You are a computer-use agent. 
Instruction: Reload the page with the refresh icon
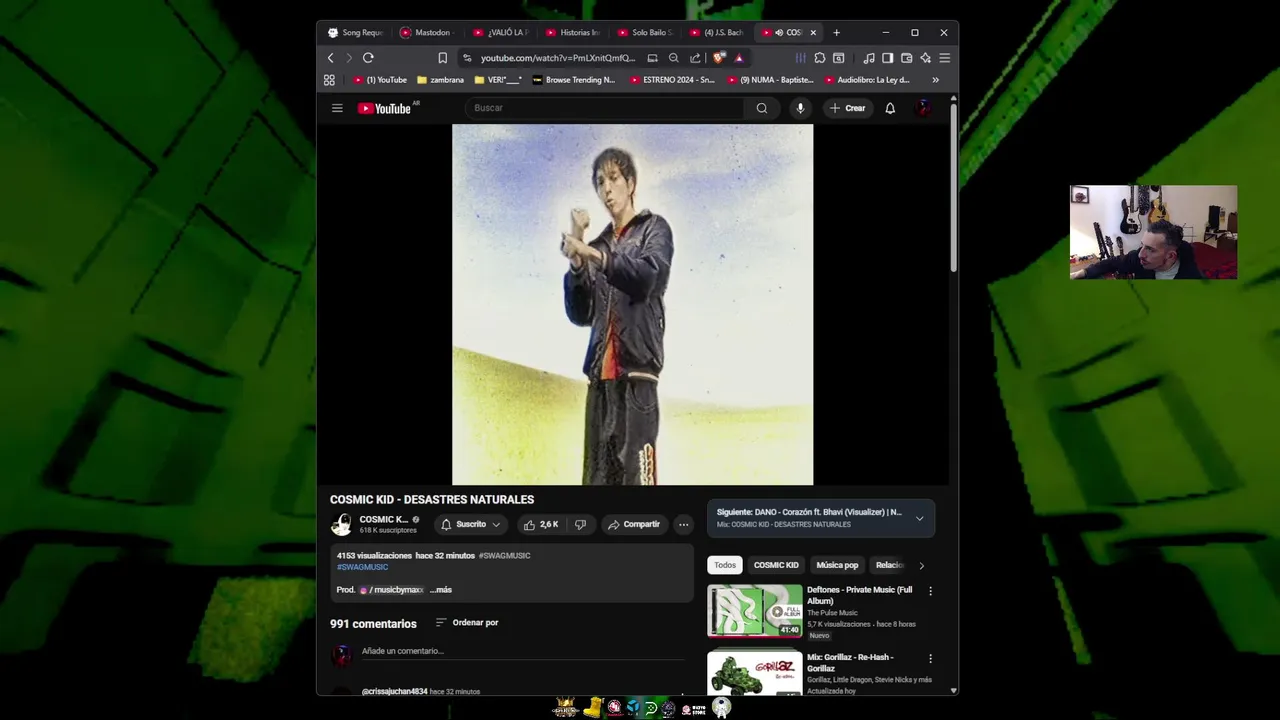pyautogui.click(x=368, y=58)
